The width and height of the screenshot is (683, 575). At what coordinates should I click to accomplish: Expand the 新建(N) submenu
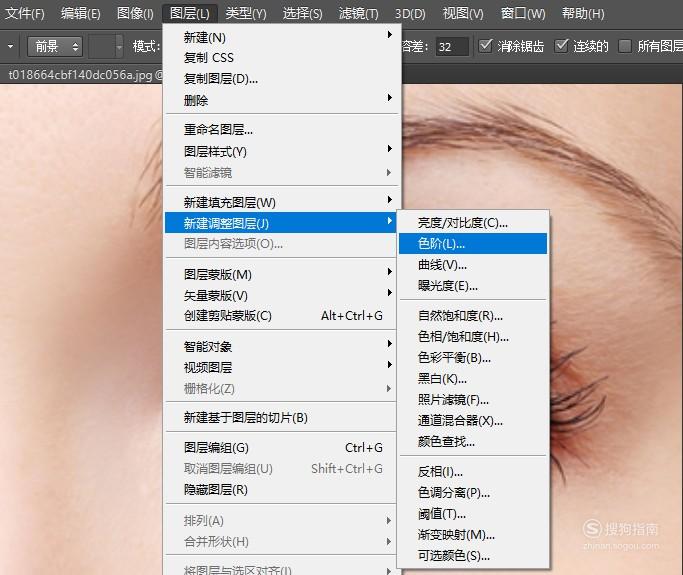pyautogui.click(x=281, y=37)
